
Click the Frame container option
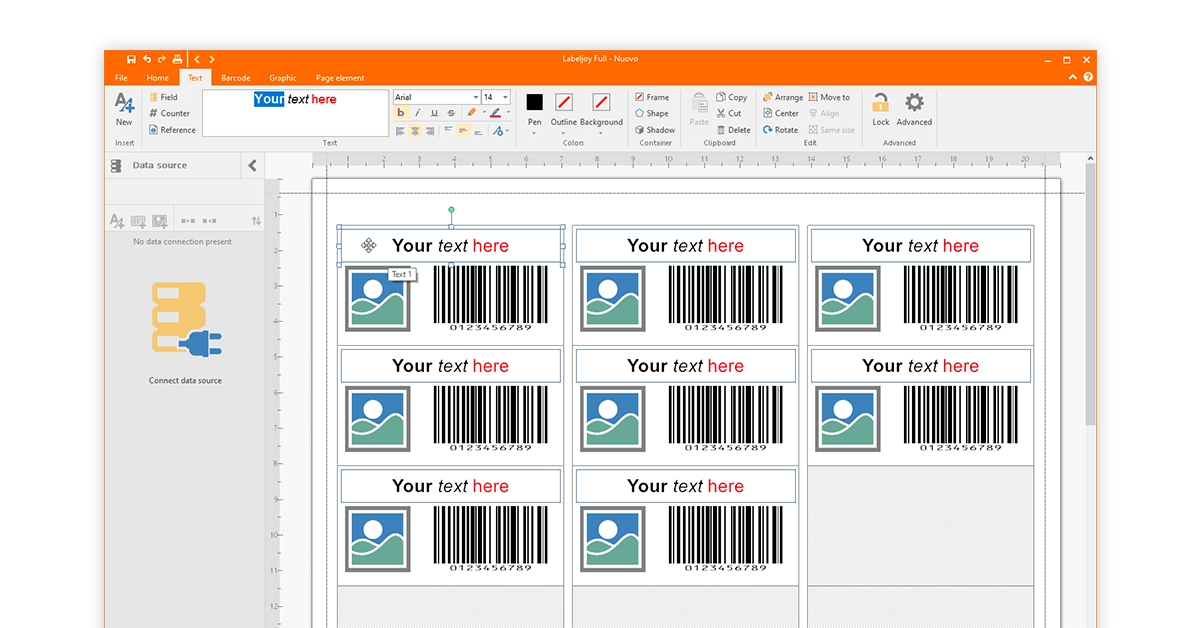coord(652,97)
